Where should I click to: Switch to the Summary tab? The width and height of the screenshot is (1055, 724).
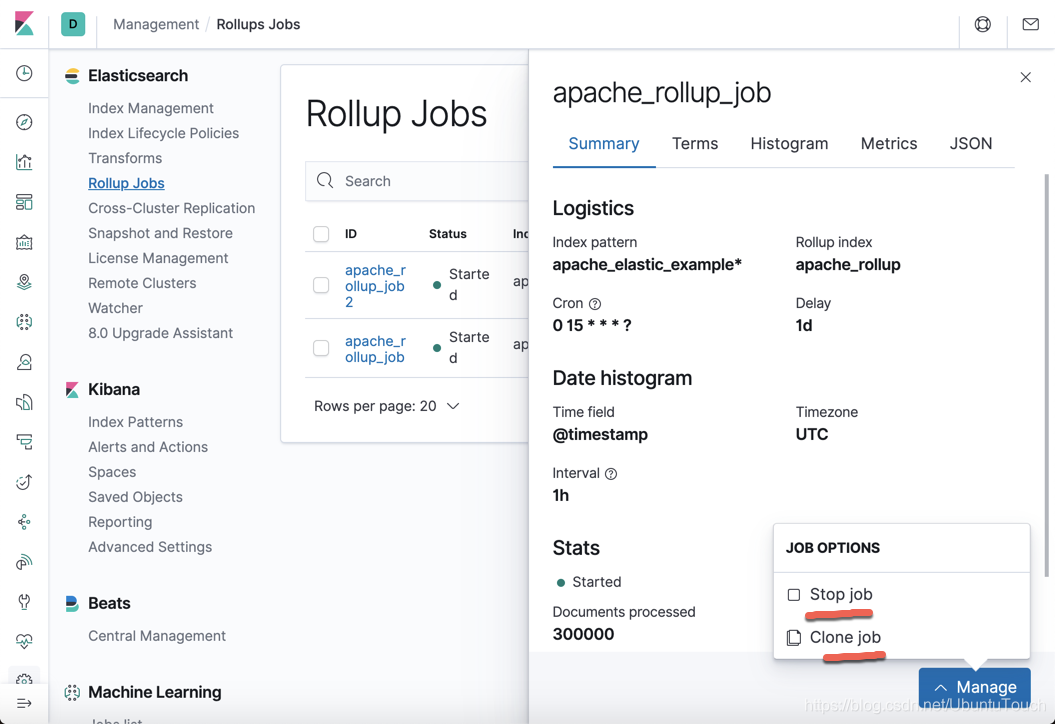coord(604,143)
